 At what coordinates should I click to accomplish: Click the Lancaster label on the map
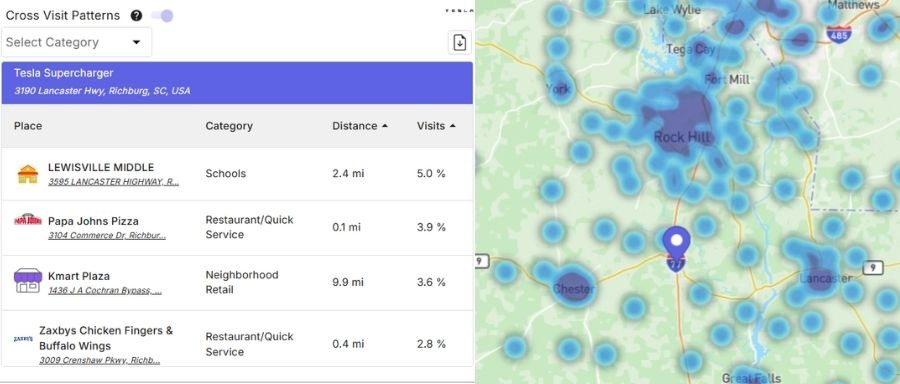pyautogui.click(x=825, y=278)
